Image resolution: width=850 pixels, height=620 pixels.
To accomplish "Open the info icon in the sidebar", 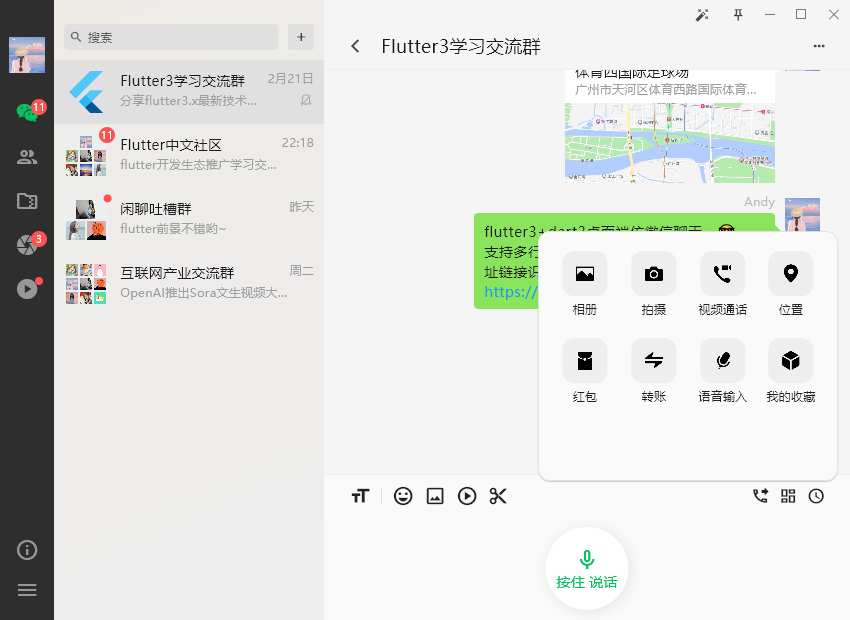I will click(27, 550).
